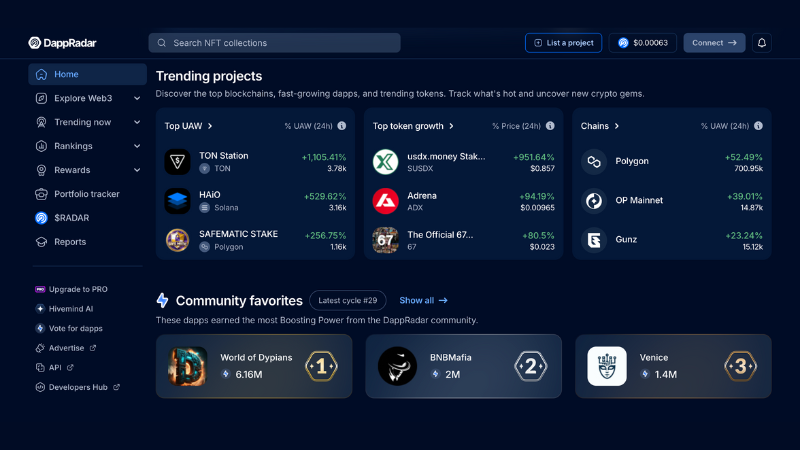Image resolution: width=800 pixels, height=450 pixels.
Task: Open Portfolio tracker from sidebar
Action: [87, 194]
